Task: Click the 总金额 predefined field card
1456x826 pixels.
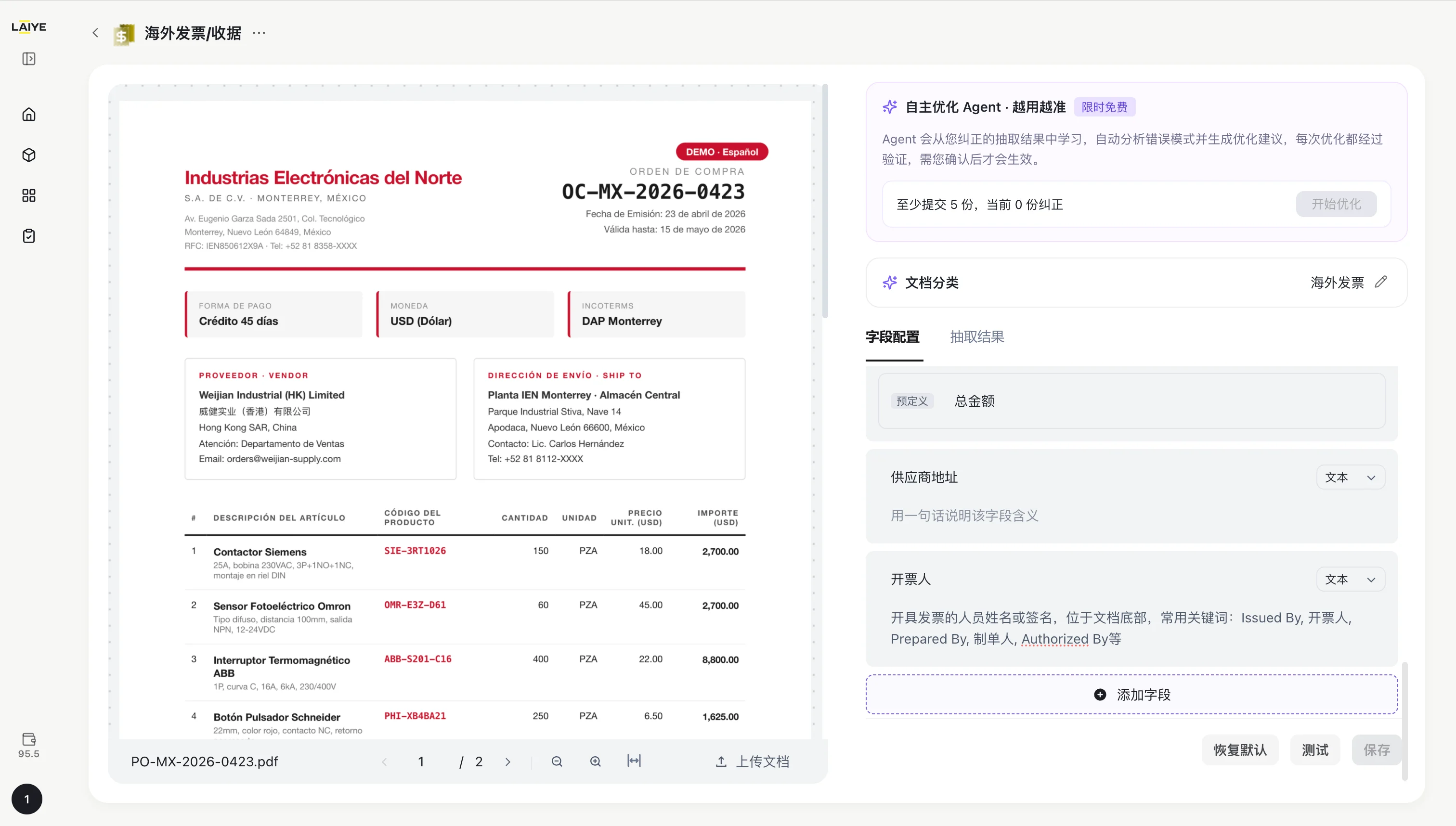Action: pos(1131,400)
